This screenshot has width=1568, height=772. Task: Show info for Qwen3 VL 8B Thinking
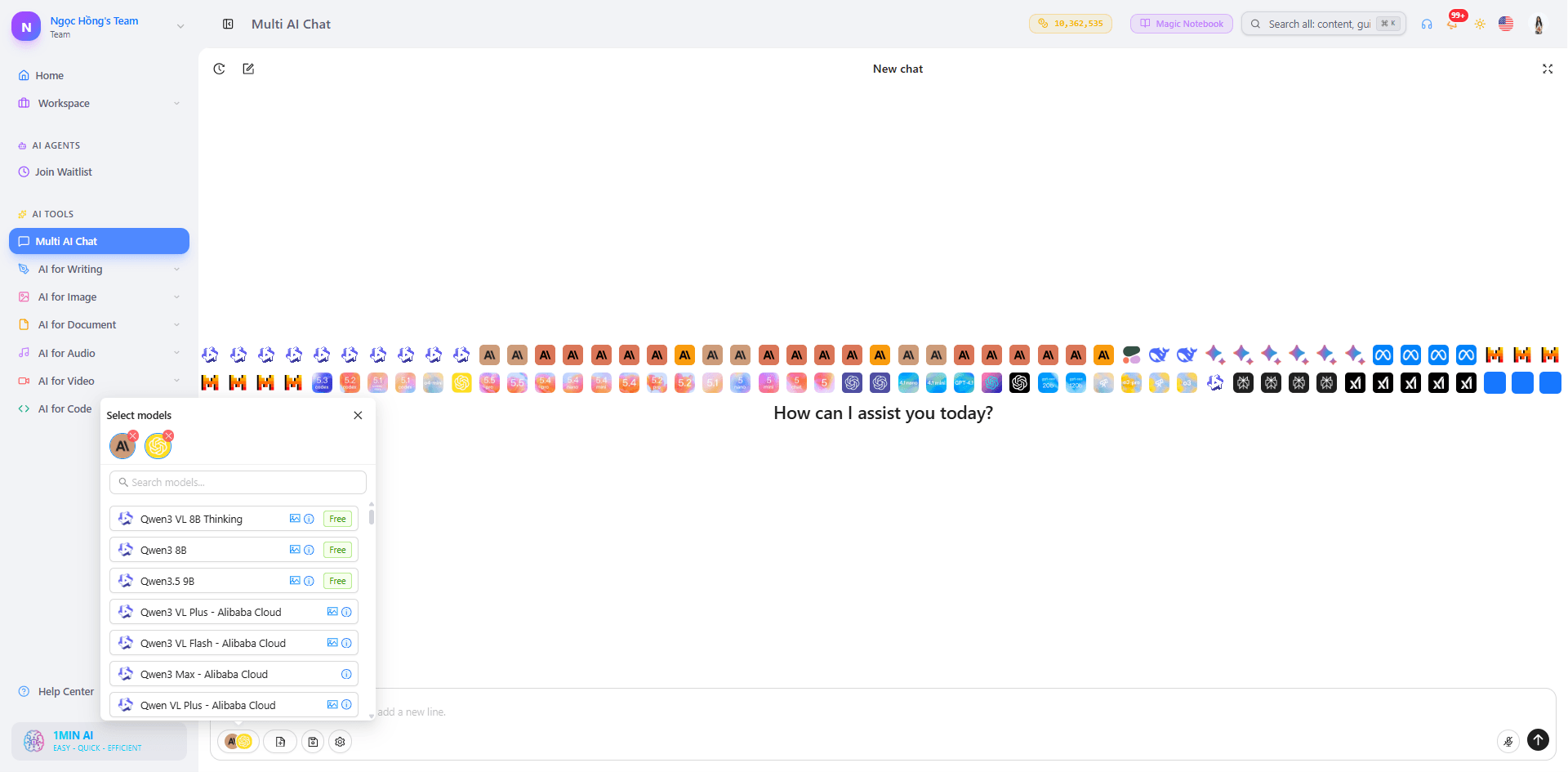click(309, 519)
